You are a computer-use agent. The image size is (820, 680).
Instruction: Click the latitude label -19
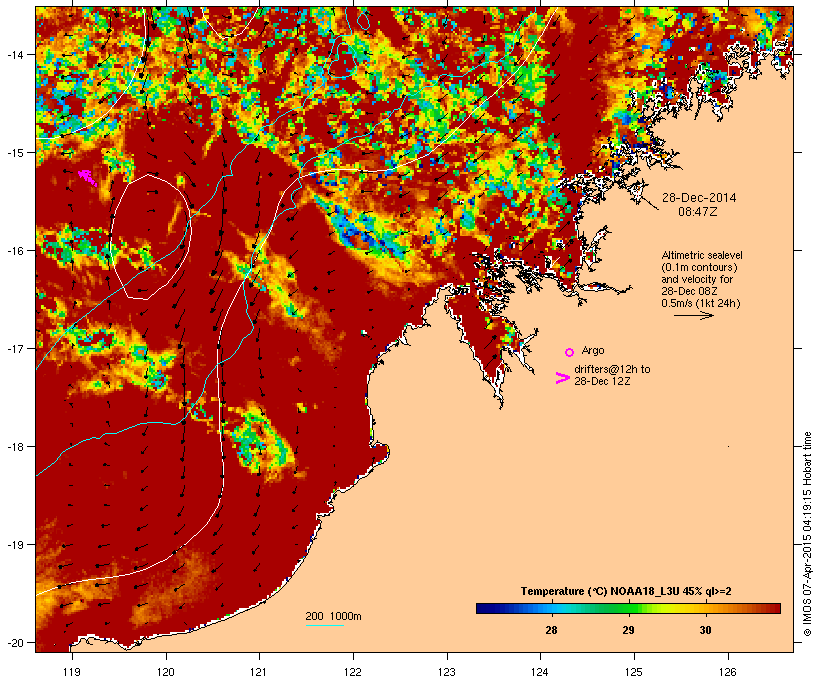[x=14, y=544]
